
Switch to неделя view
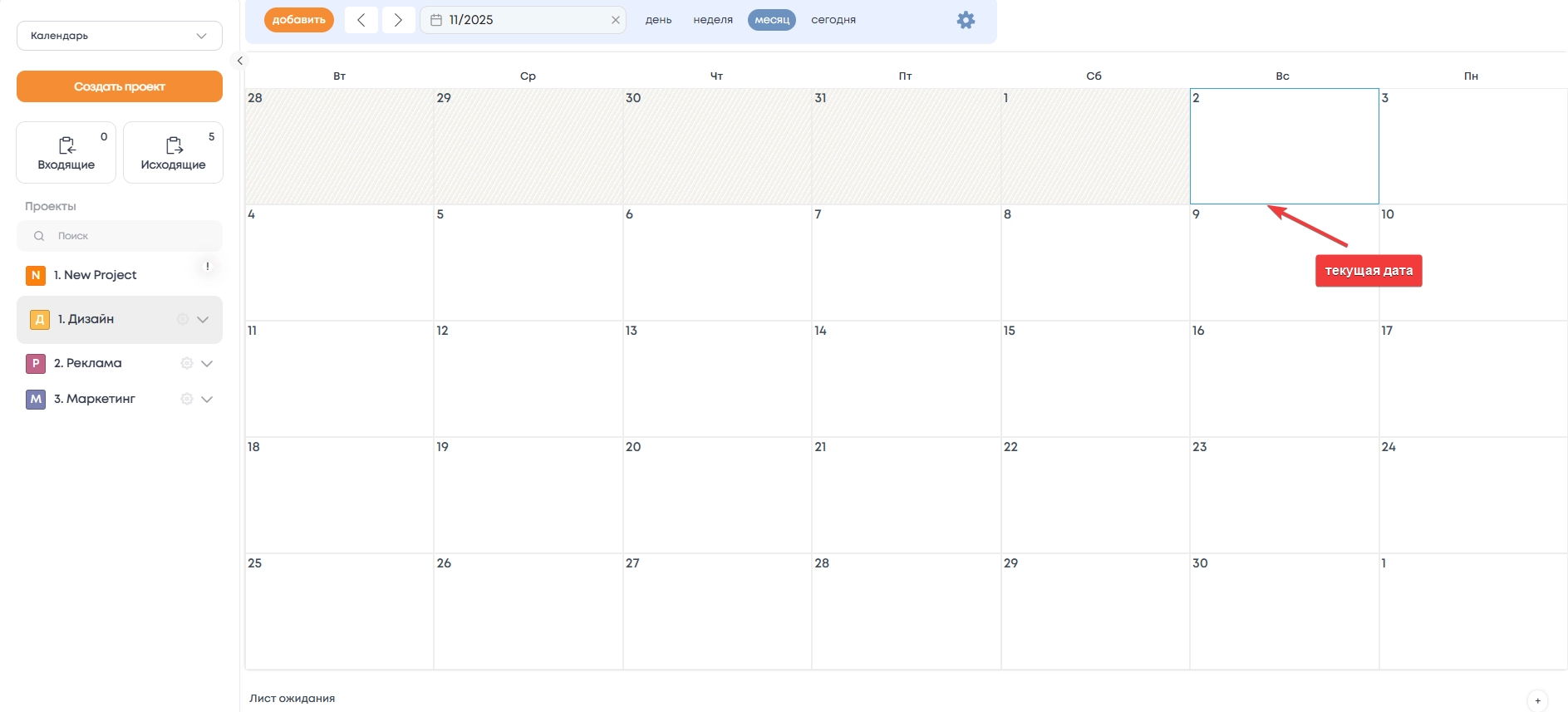(713, 20)
